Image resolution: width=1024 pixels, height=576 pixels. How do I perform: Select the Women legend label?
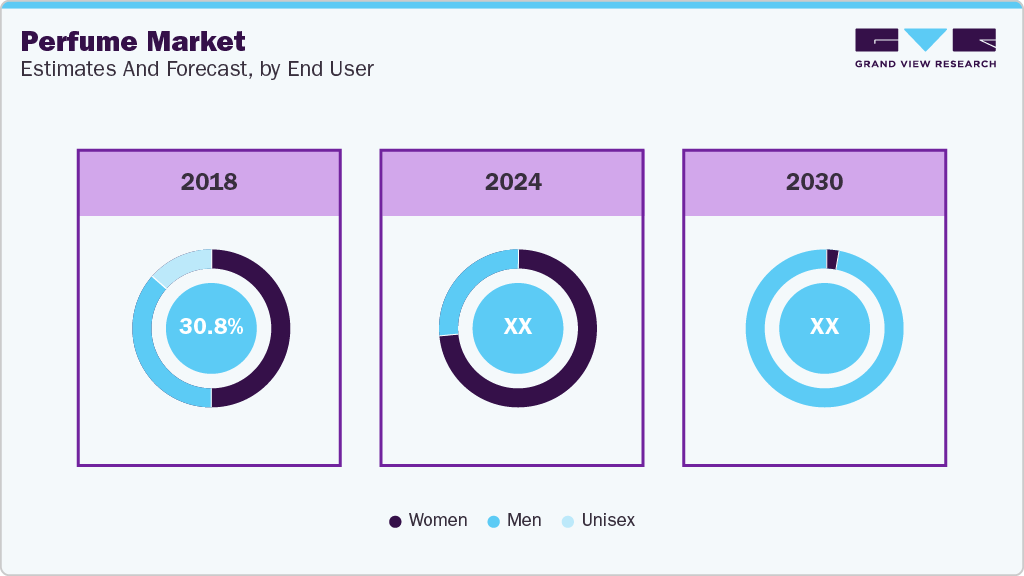tap(438, 520)
